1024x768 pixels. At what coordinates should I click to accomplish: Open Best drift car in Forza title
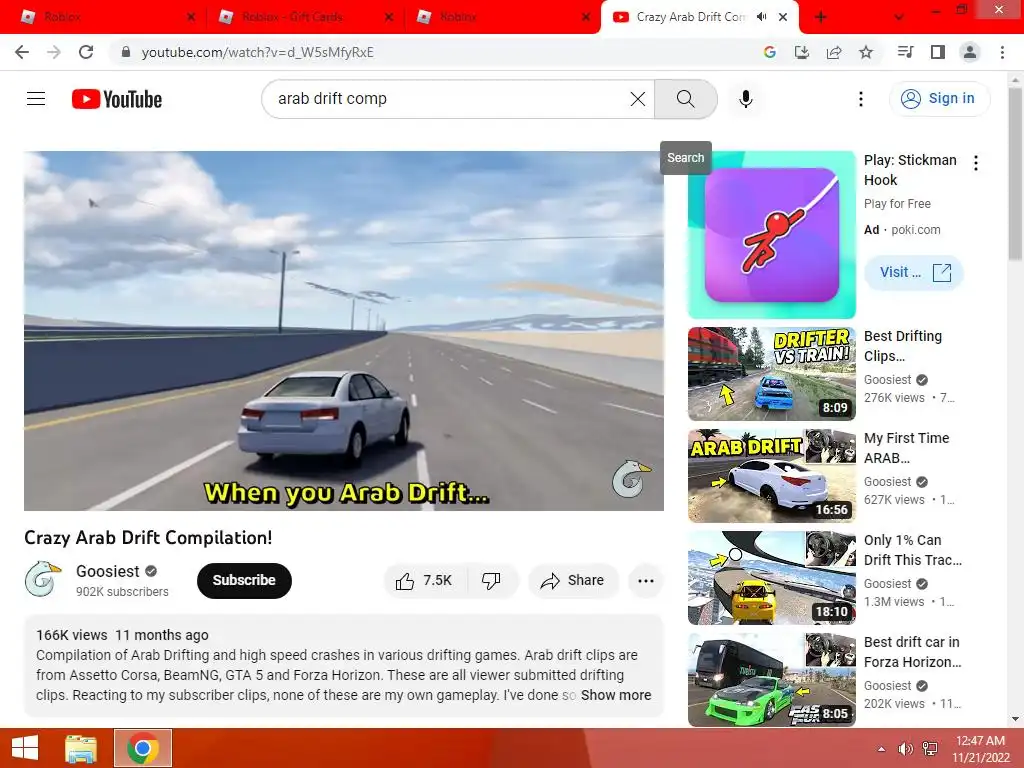click(x=912, y=652)
